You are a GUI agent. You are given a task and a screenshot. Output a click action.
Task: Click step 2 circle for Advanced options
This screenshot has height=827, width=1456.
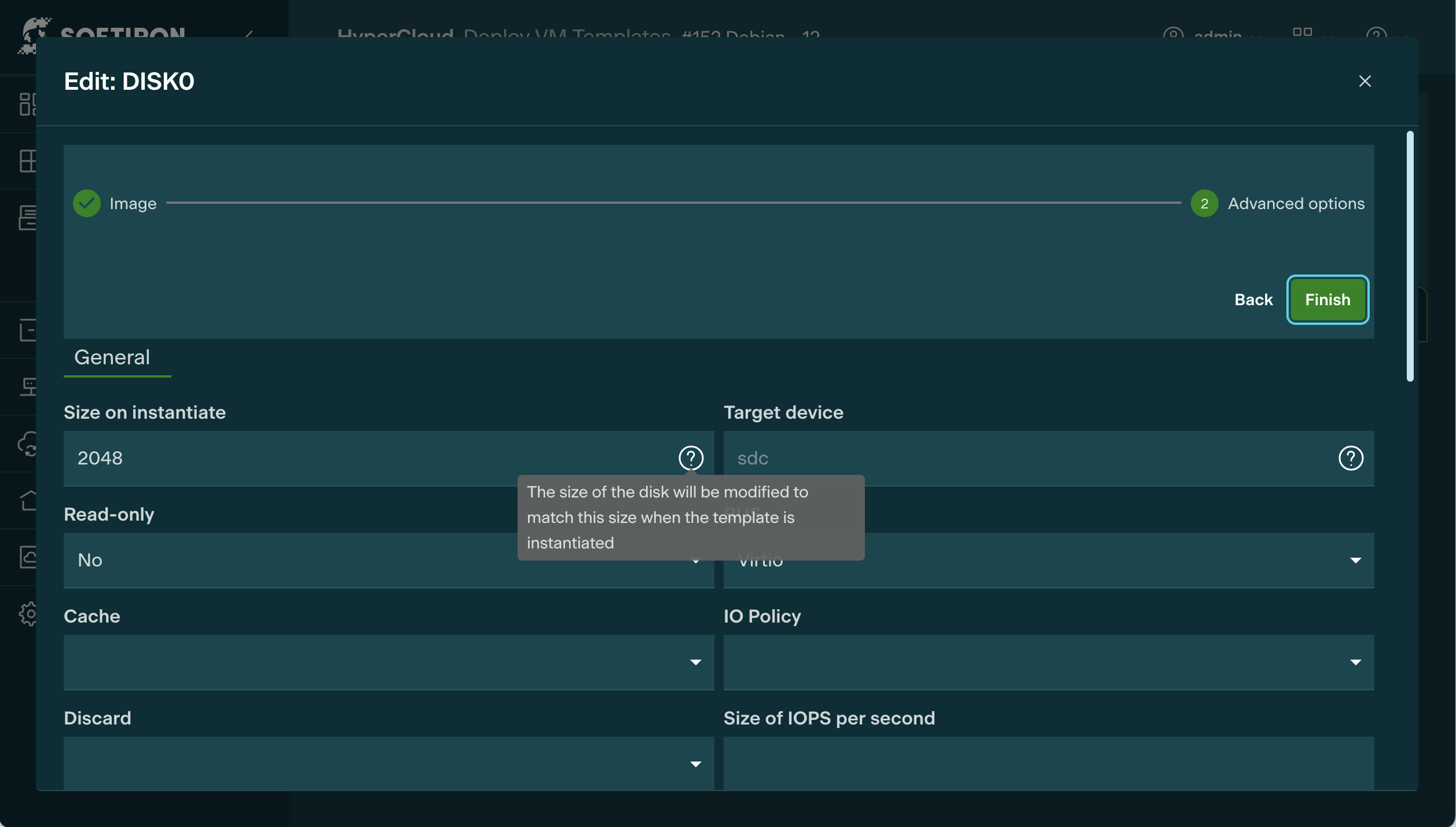(1204, 203)
